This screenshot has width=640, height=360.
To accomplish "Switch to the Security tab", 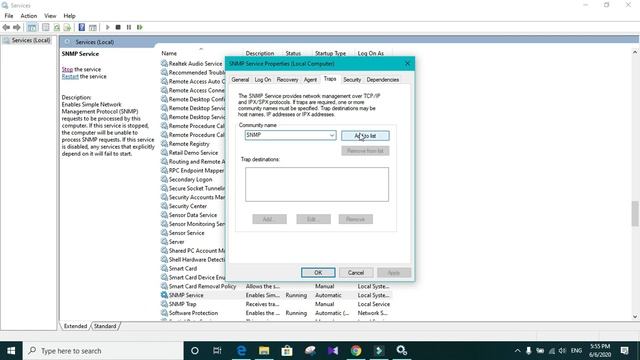I will click(x=352, y=80).
